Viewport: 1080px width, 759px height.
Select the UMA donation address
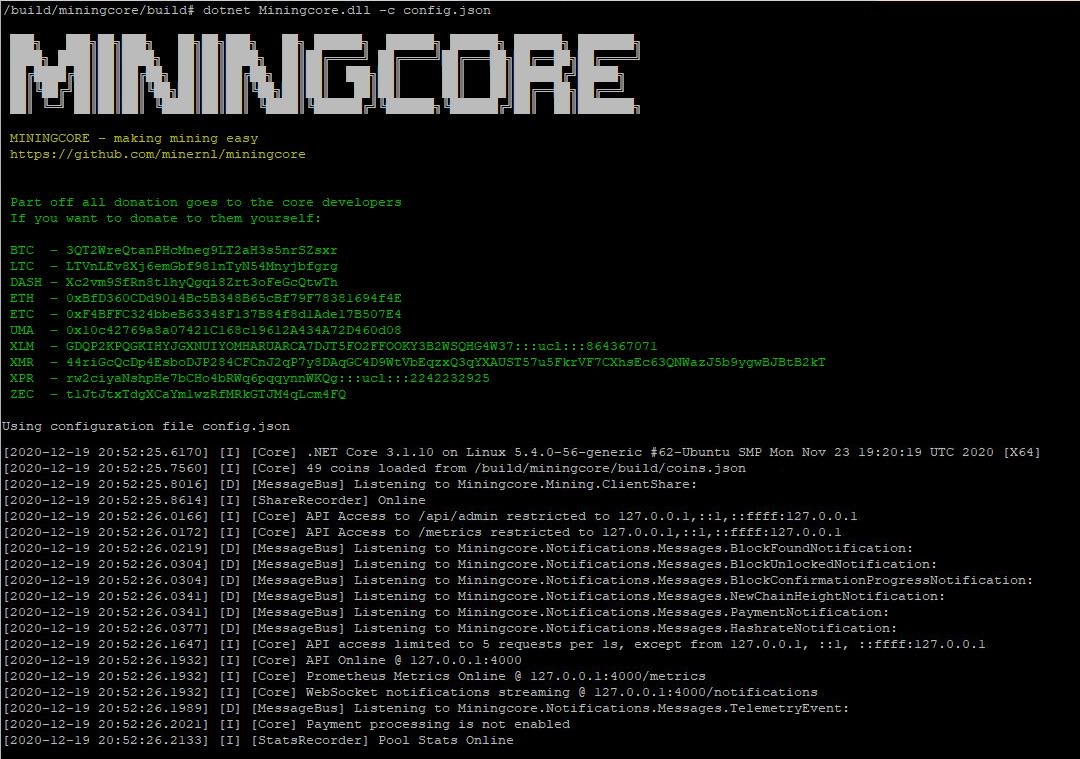233,330
